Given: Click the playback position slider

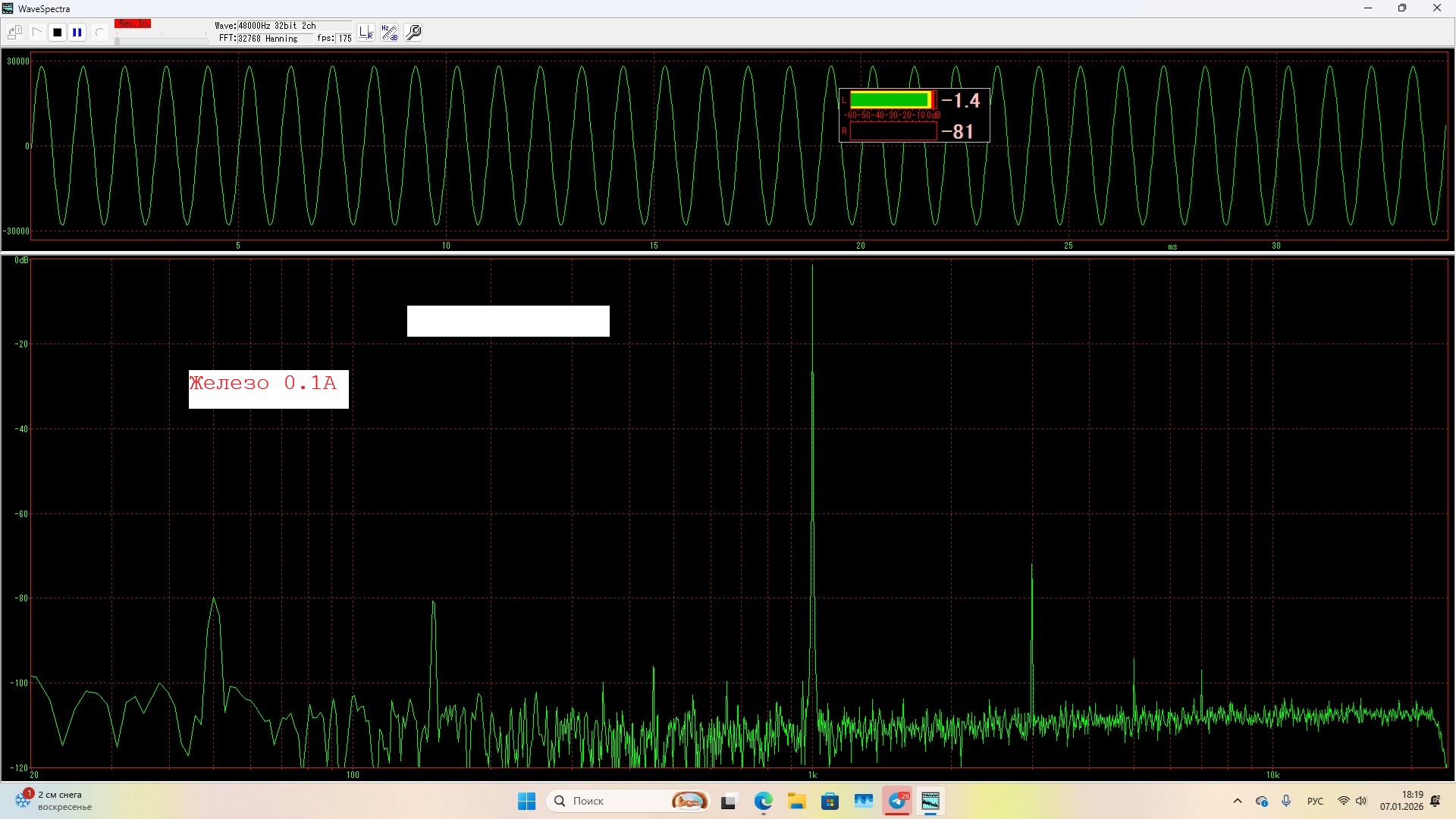Looking at the screenshot, I should point(162,40).
